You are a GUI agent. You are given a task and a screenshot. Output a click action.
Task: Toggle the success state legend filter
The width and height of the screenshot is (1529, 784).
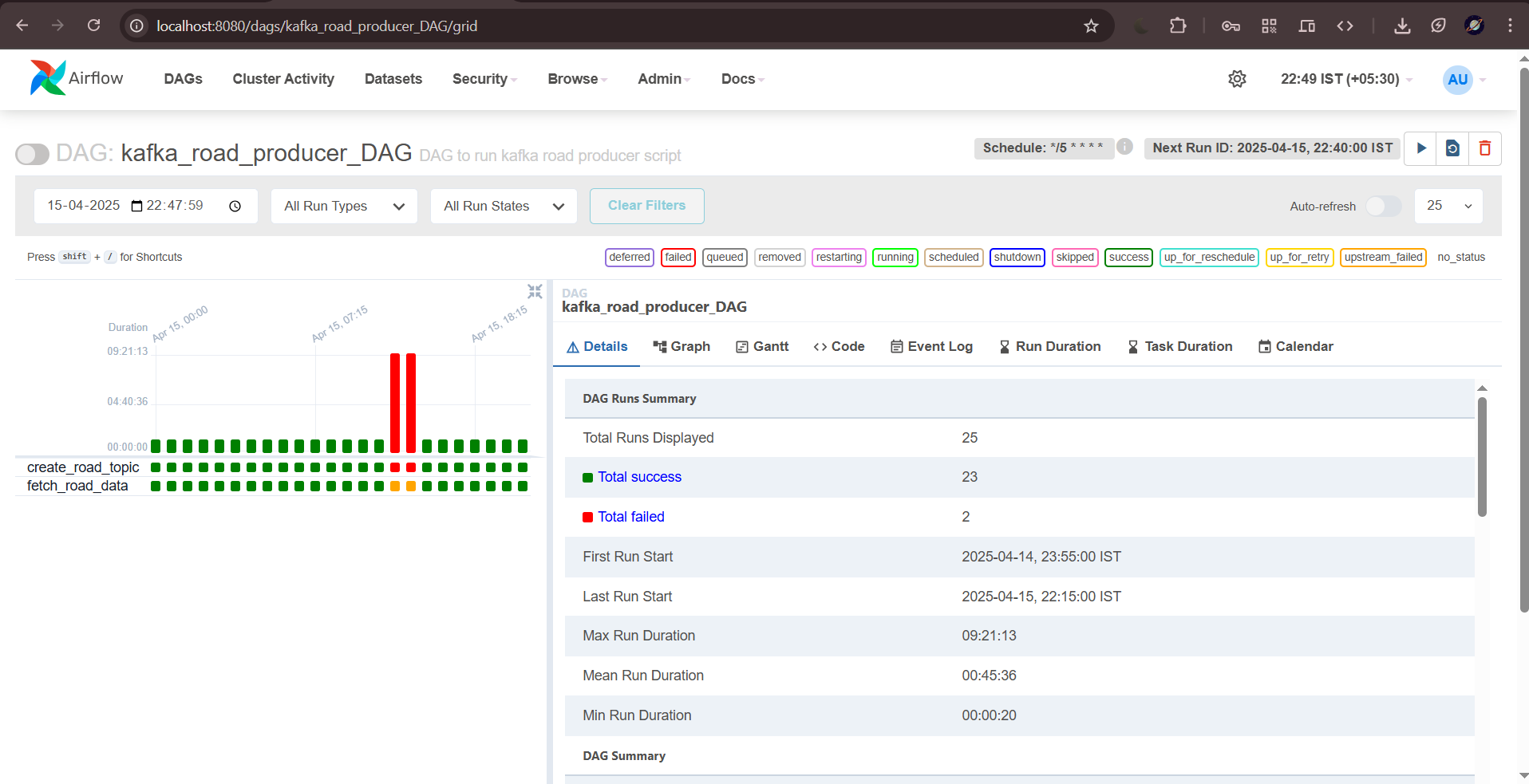pyautogui.click(x=1128, y=258)
